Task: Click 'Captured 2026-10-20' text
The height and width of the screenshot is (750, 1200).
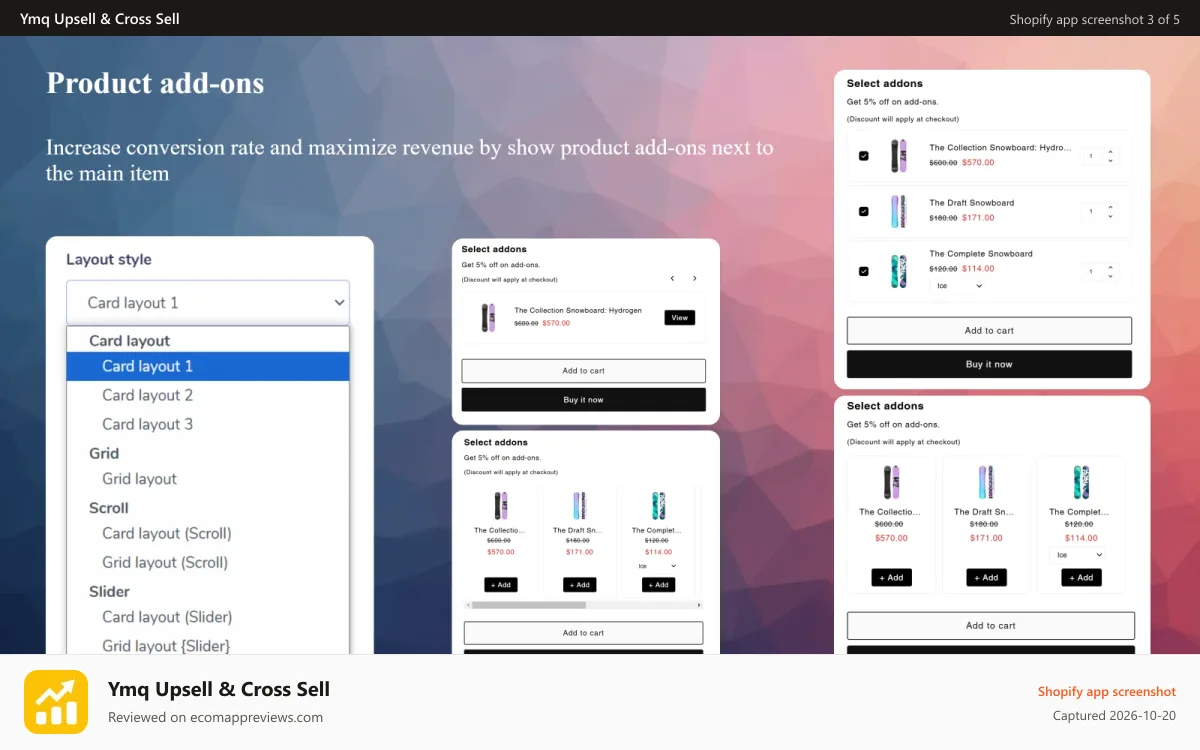Action: (1115, 715)
